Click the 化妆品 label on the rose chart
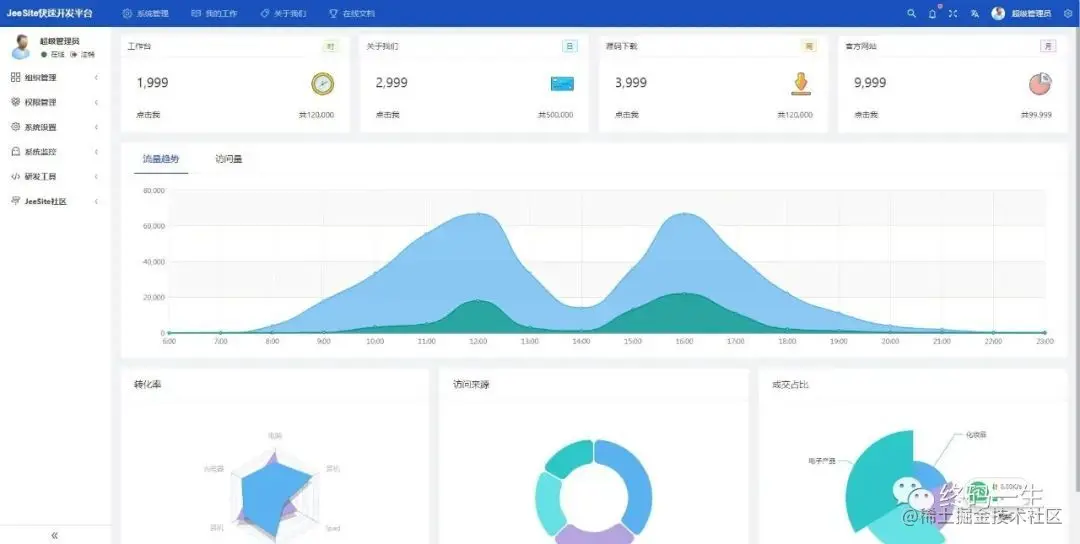 pos(976,435)
